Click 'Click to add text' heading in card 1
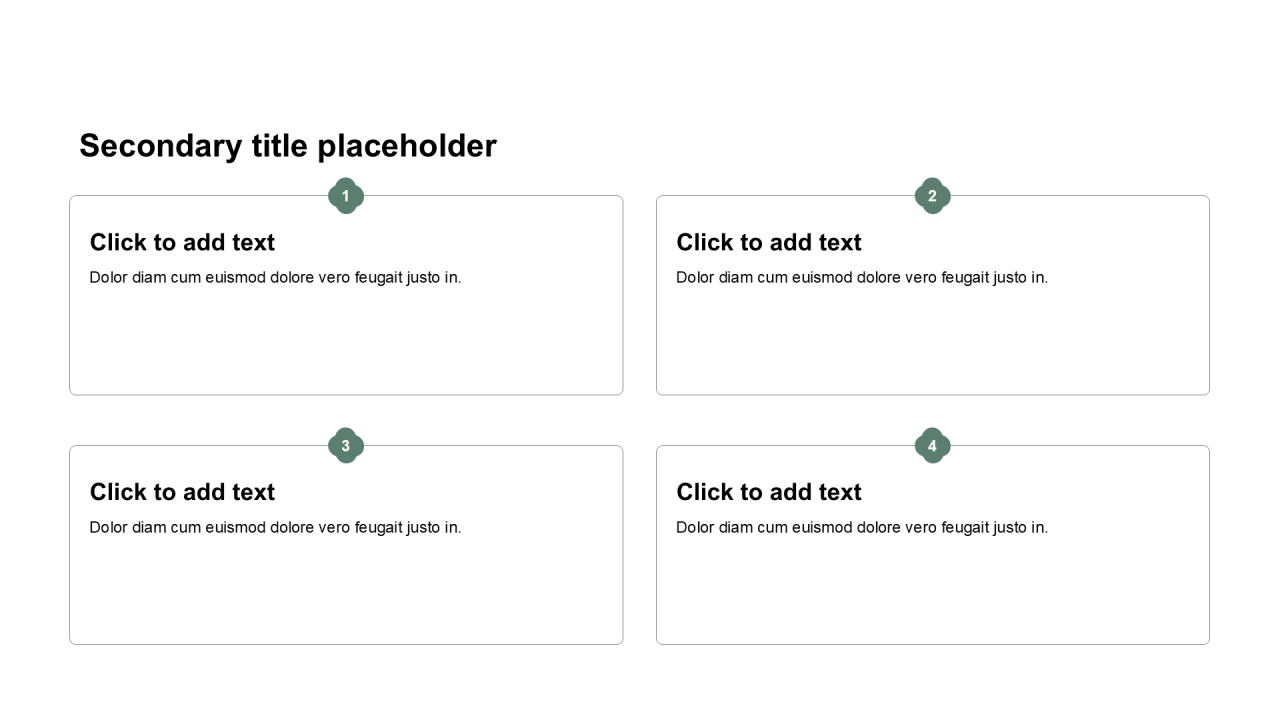 pyautogui.click(x=182, y=243)
